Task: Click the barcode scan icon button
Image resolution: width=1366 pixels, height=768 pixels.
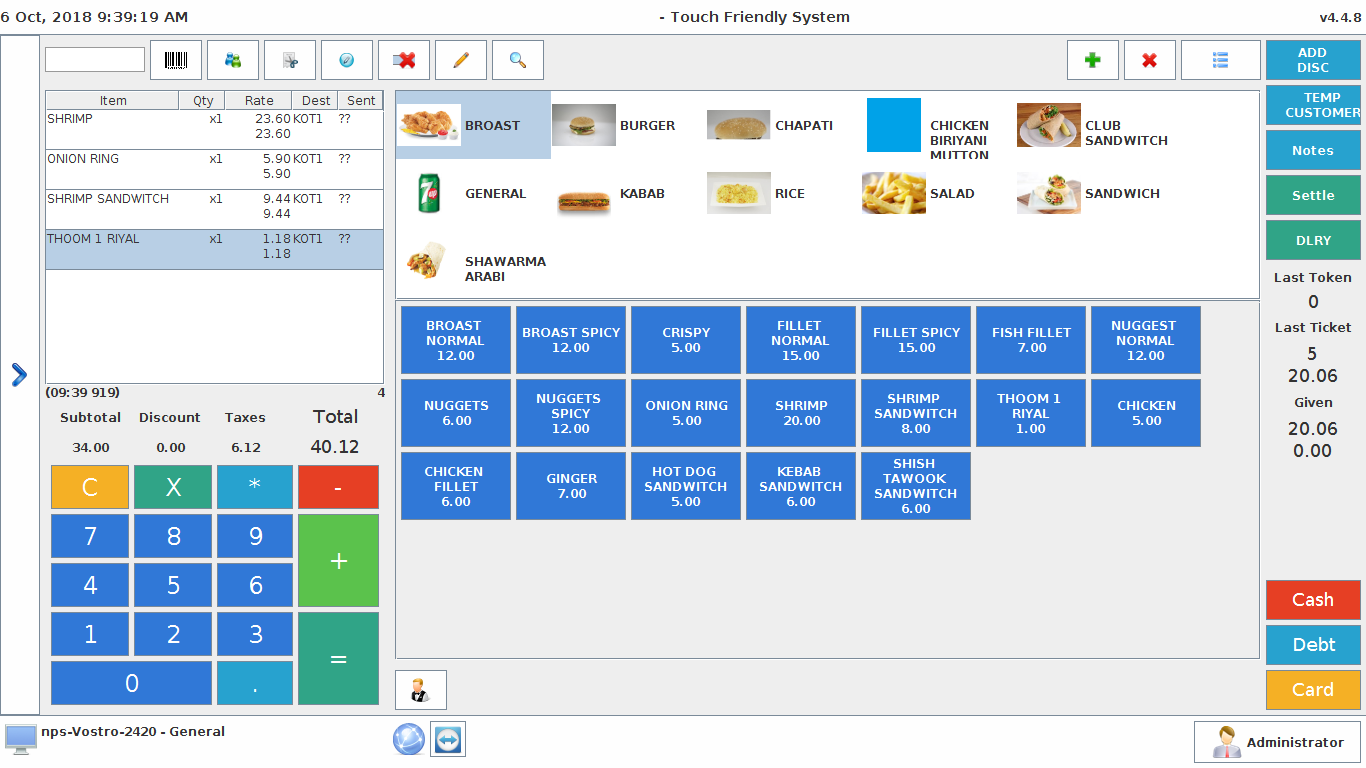Action: pyautogui.click(x=176, y=60)
